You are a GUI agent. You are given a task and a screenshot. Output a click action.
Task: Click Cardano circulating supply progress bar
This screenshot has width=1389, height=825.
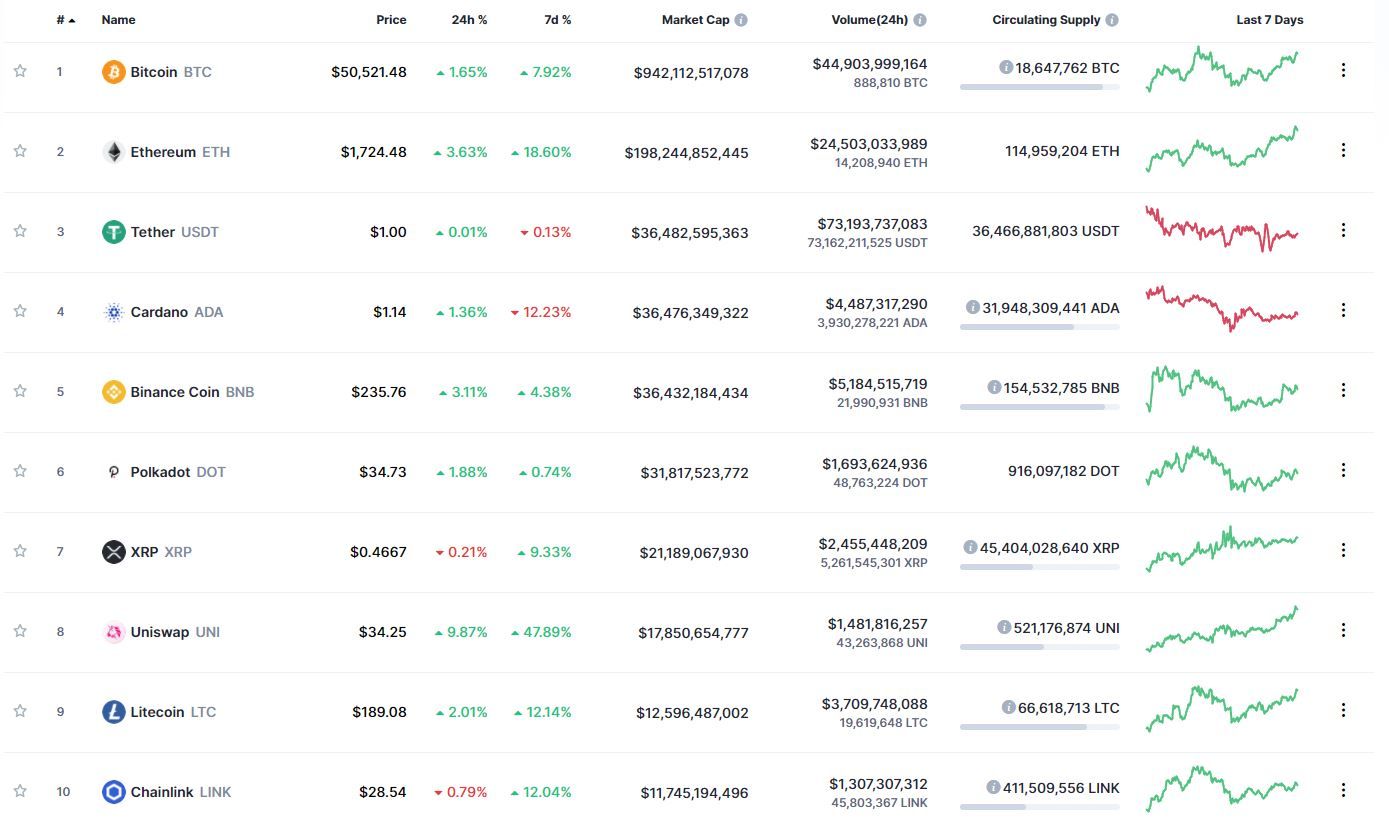point(1040,327)
